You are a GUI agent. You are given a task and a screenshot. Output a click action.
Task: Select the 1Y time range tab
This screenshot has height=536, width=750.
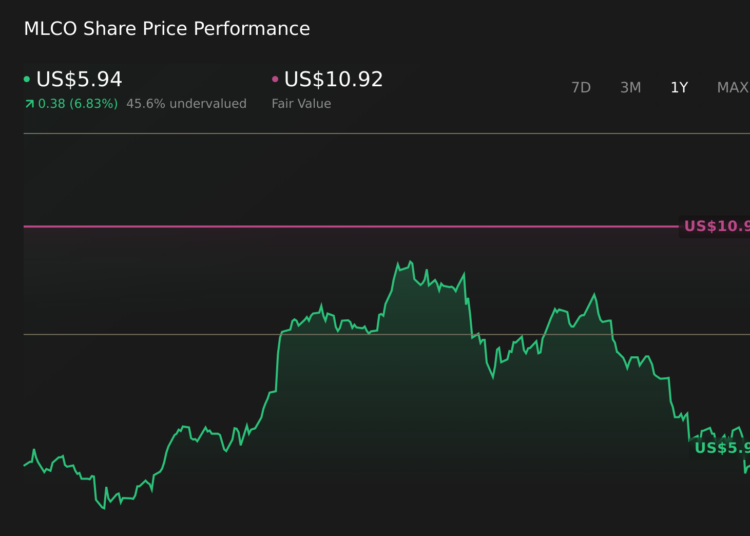point(679,88)
